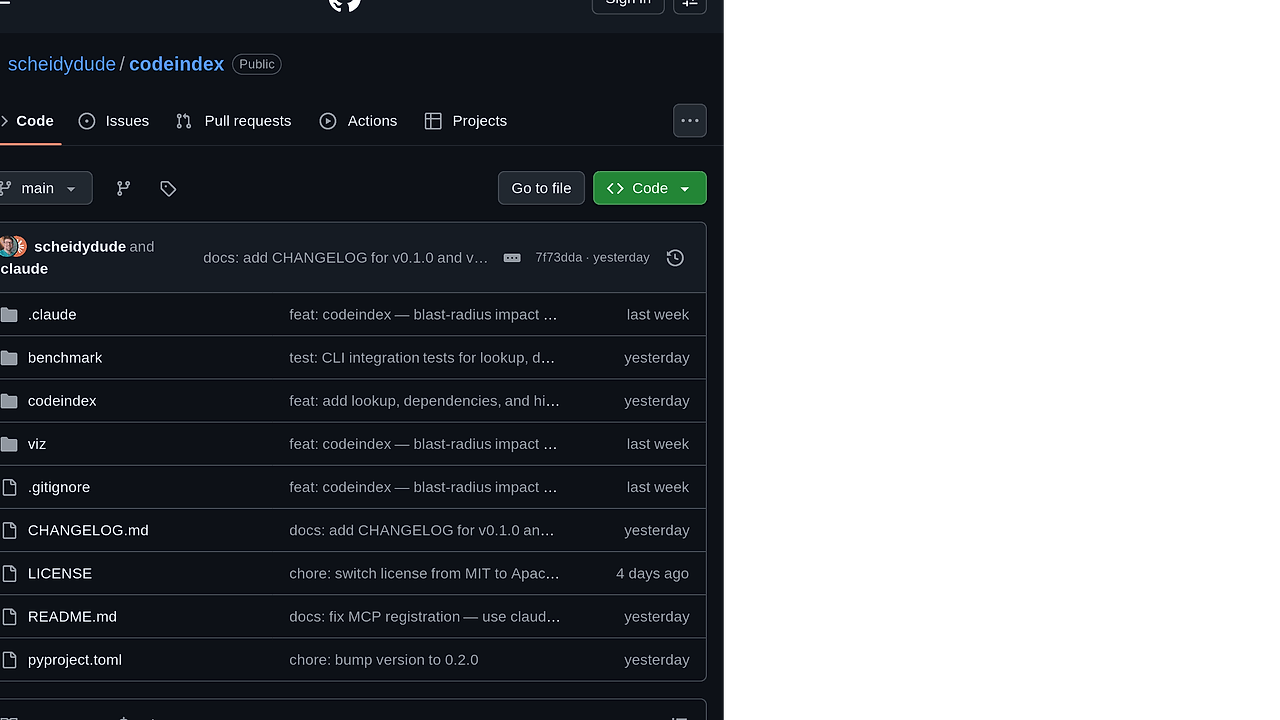Open the LICENSE row switch license commit

[425, 573]
